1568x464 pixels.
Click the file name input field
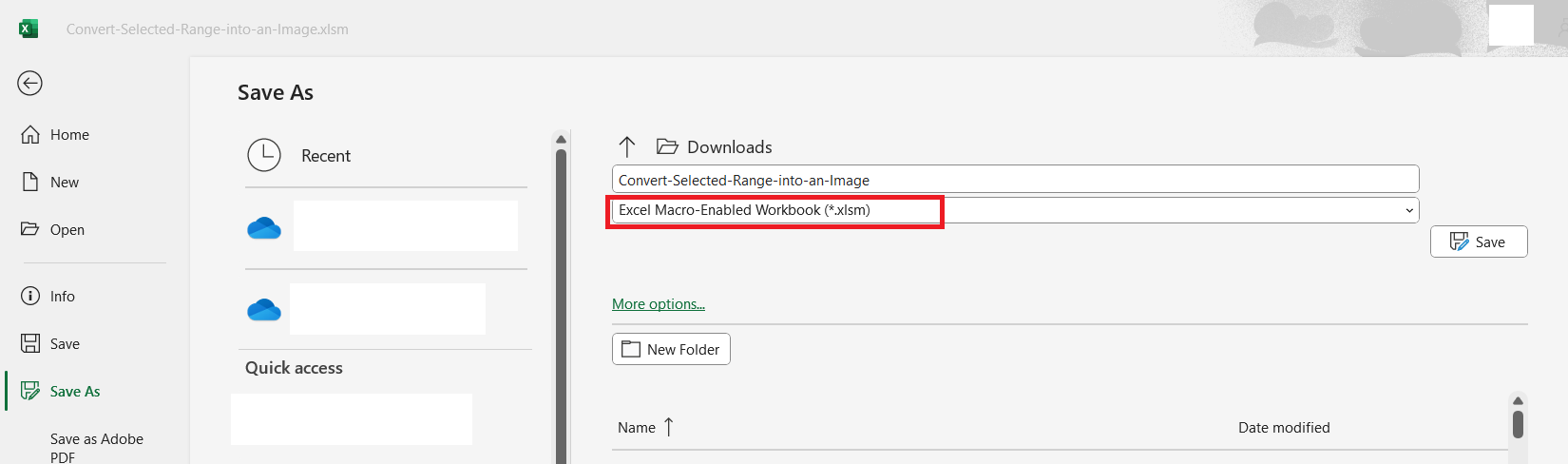(x=1015, y=180)
